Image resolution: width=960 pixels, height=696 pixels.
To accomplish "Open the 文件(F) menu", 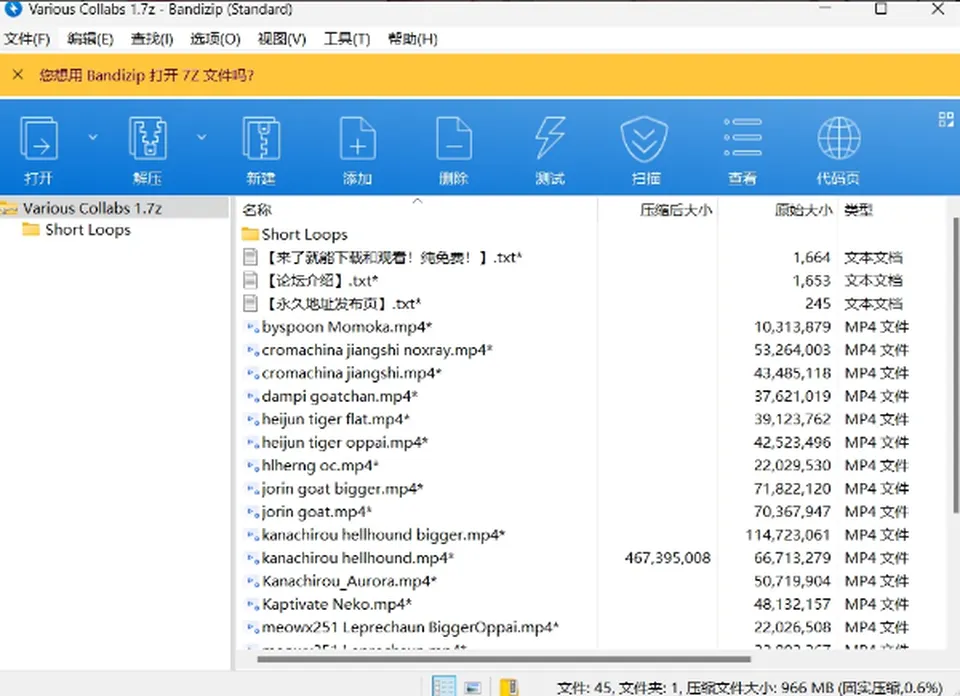I will (27, 39).
